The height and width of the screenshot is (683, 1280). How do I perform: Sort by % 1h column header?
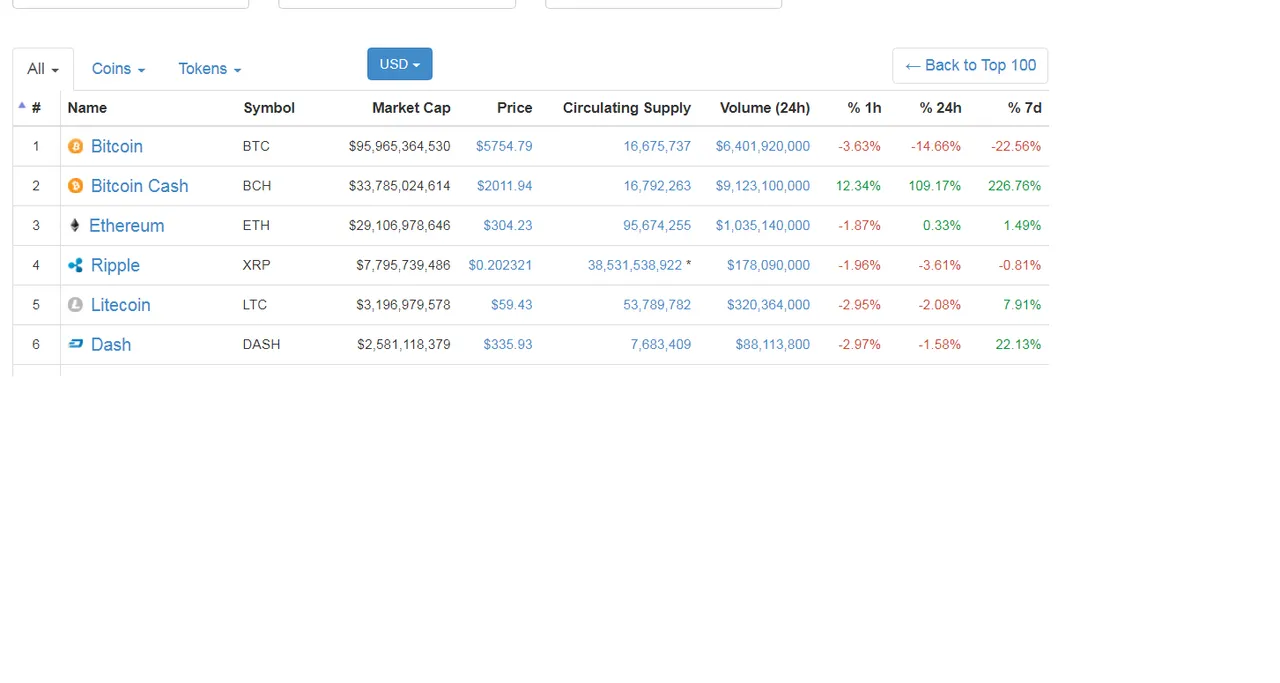coord(864,108)
